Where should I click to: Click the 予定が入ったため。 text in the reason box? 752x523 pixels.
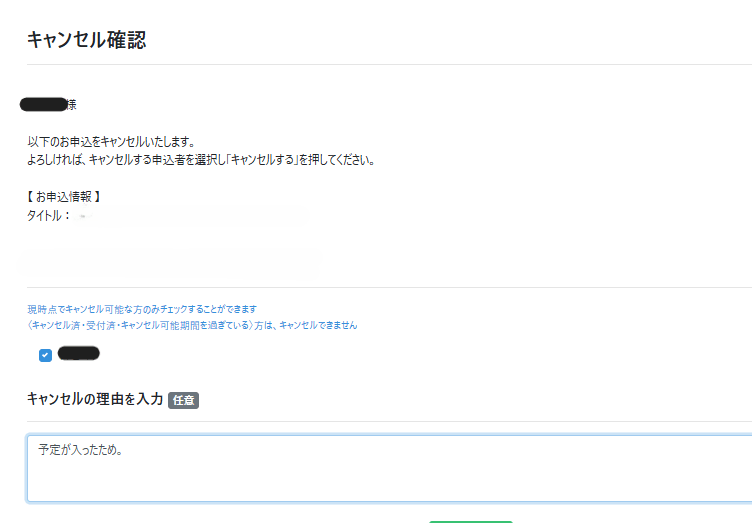tap(81, 451)
